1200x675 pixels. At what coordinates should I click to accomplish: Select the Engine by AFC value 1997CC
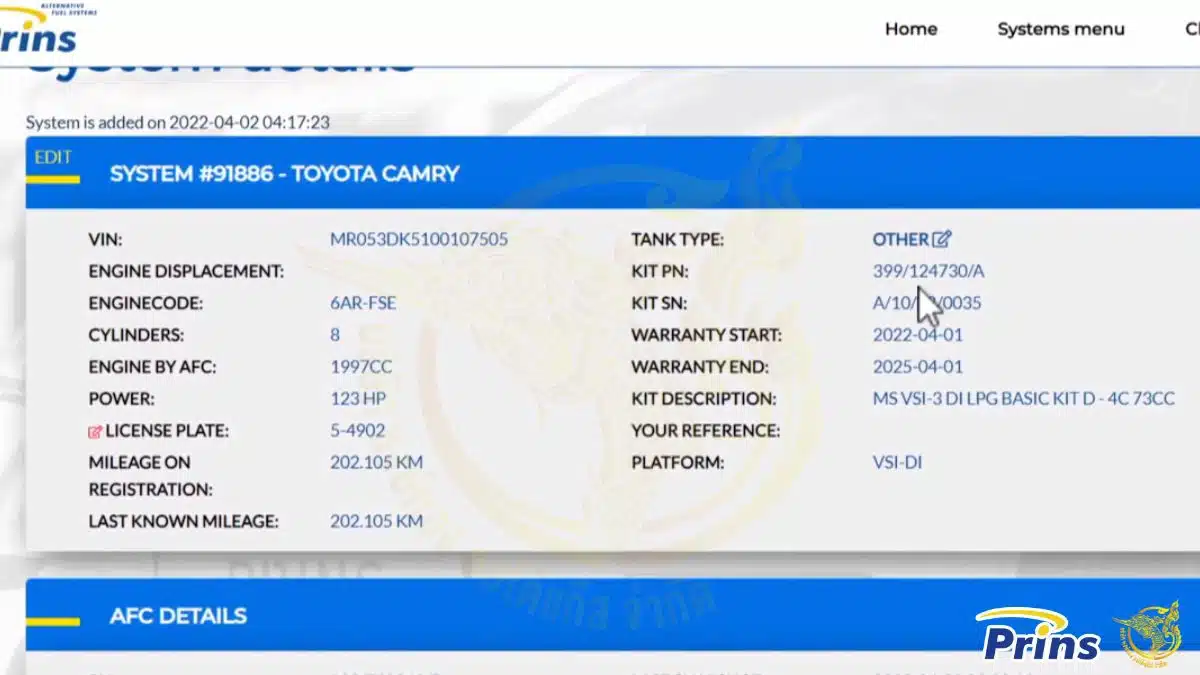pyautogui.click(x=361, y=367)
